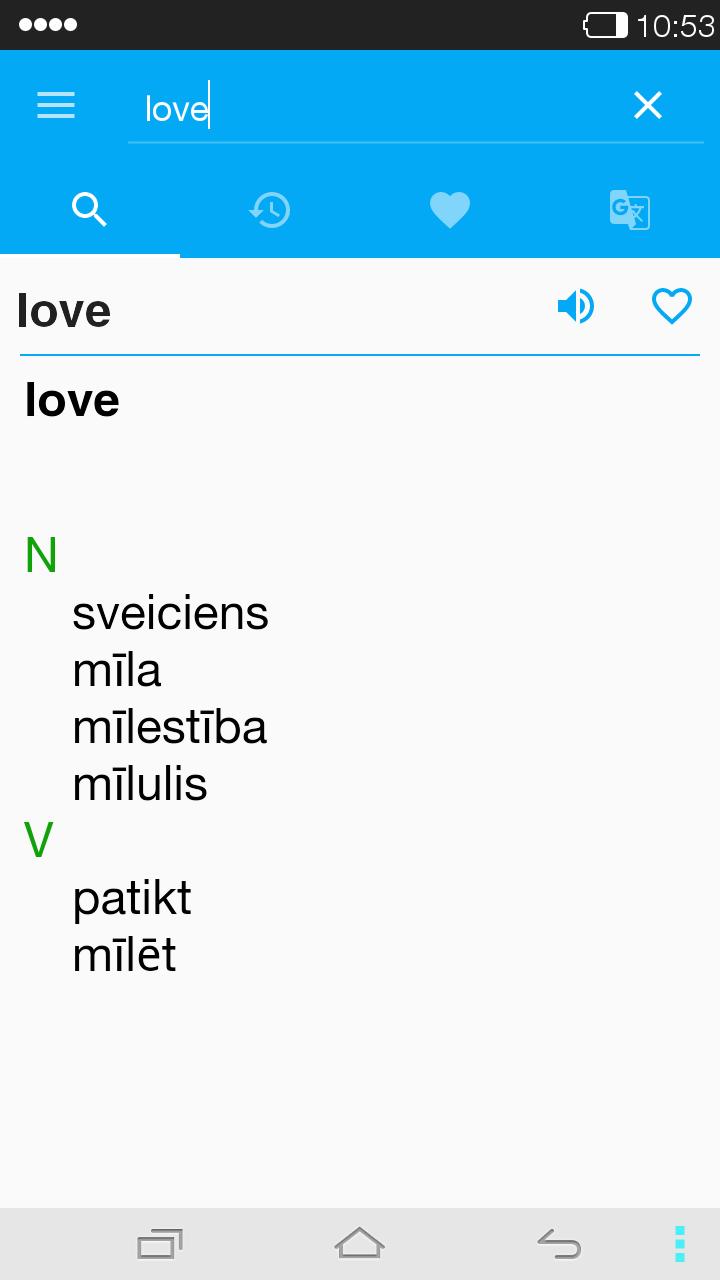
Task: Open the History tab clock icon
Action: [x=269, y=210]
